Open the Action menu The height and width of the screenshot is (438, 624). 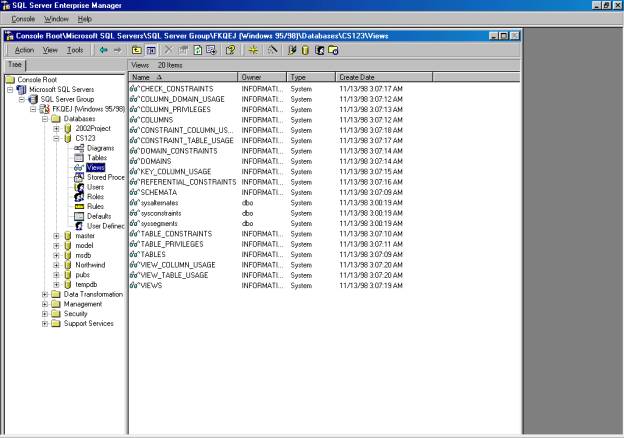coord(24,49)
